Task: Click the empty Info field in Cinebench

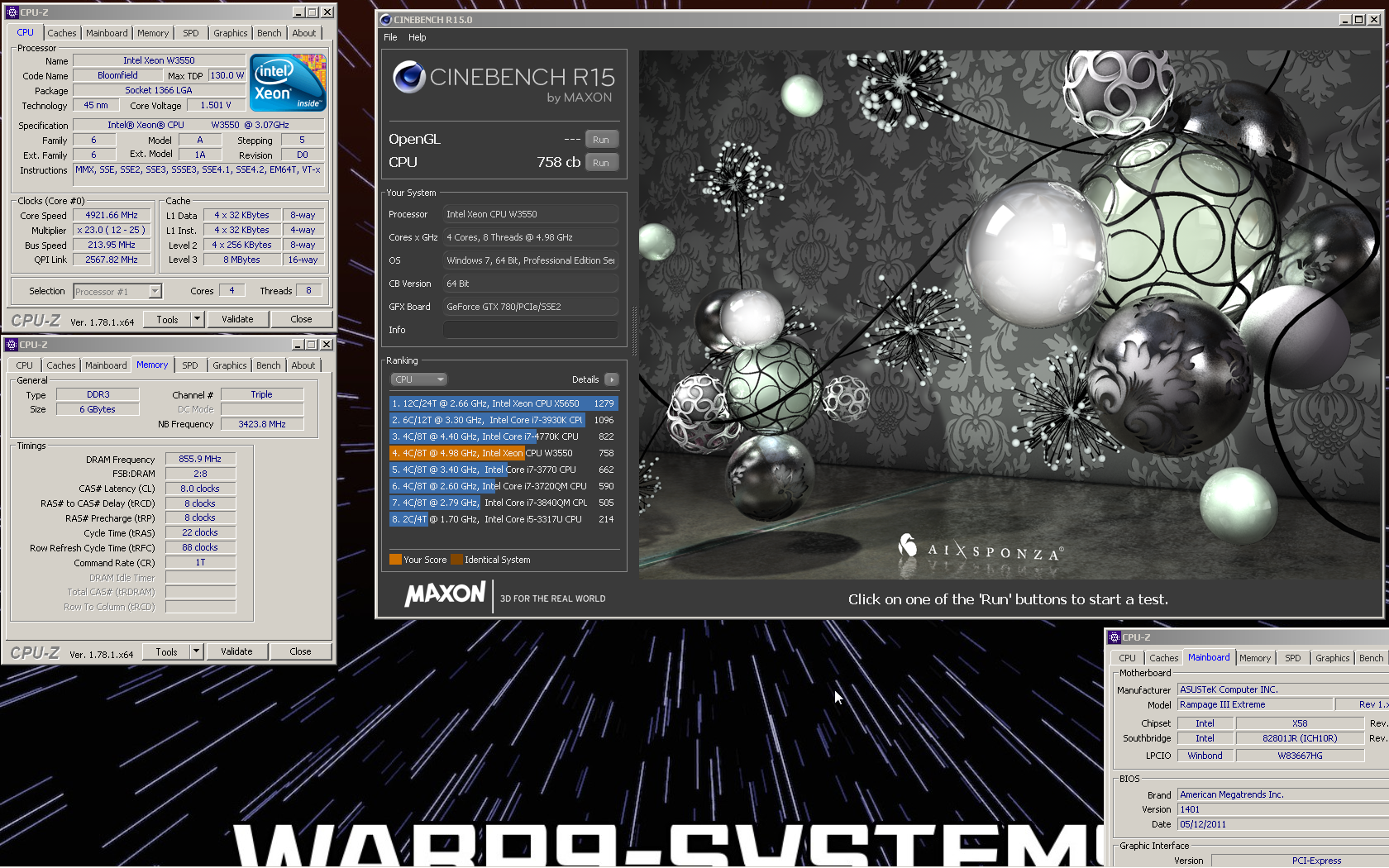Action: pyautogui.click(x=531, y=330)
